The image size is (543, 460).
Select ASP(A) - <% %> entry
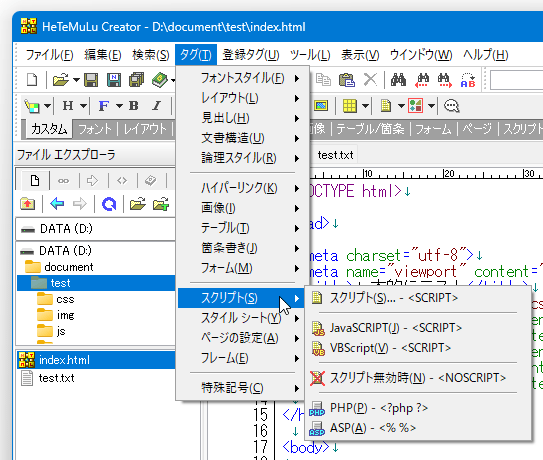[x=418, y=428]
